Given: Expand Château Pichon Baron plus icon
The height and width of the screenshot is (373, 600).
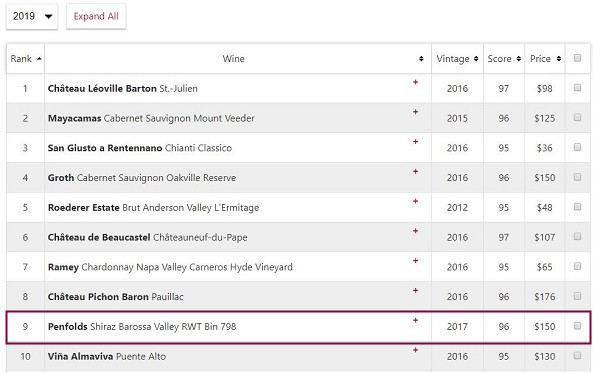Looking at the screenshot, I should tap(415, 290).
